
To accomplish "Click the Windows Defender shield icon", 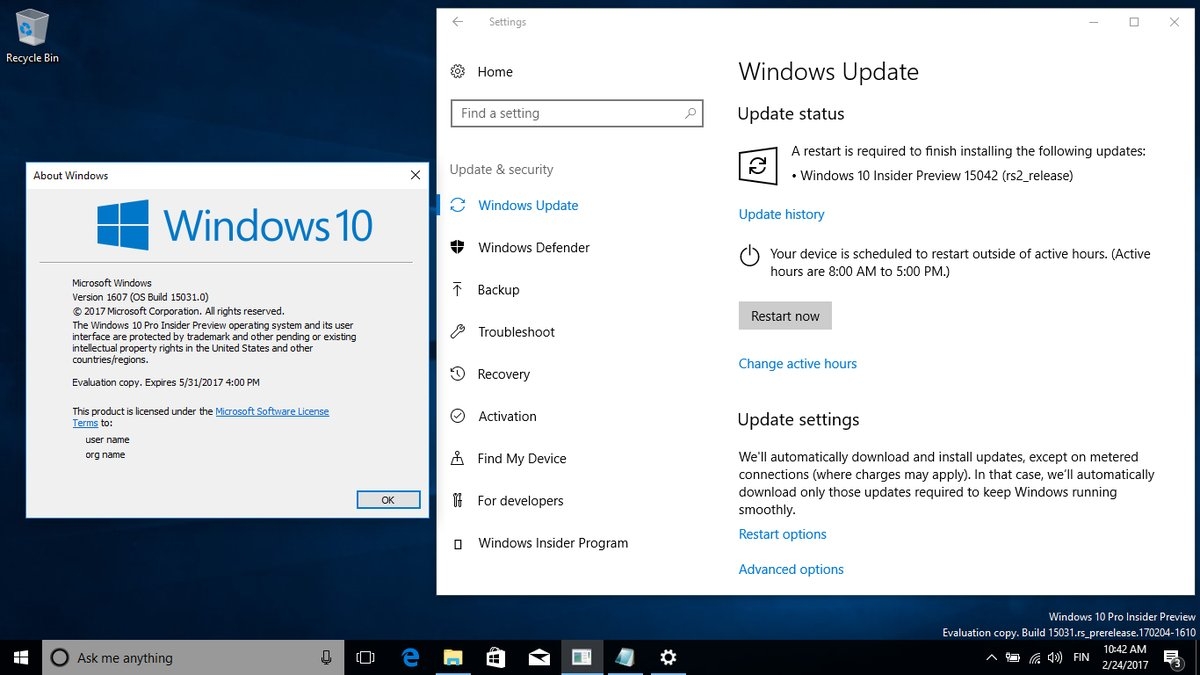I will 457,247.
